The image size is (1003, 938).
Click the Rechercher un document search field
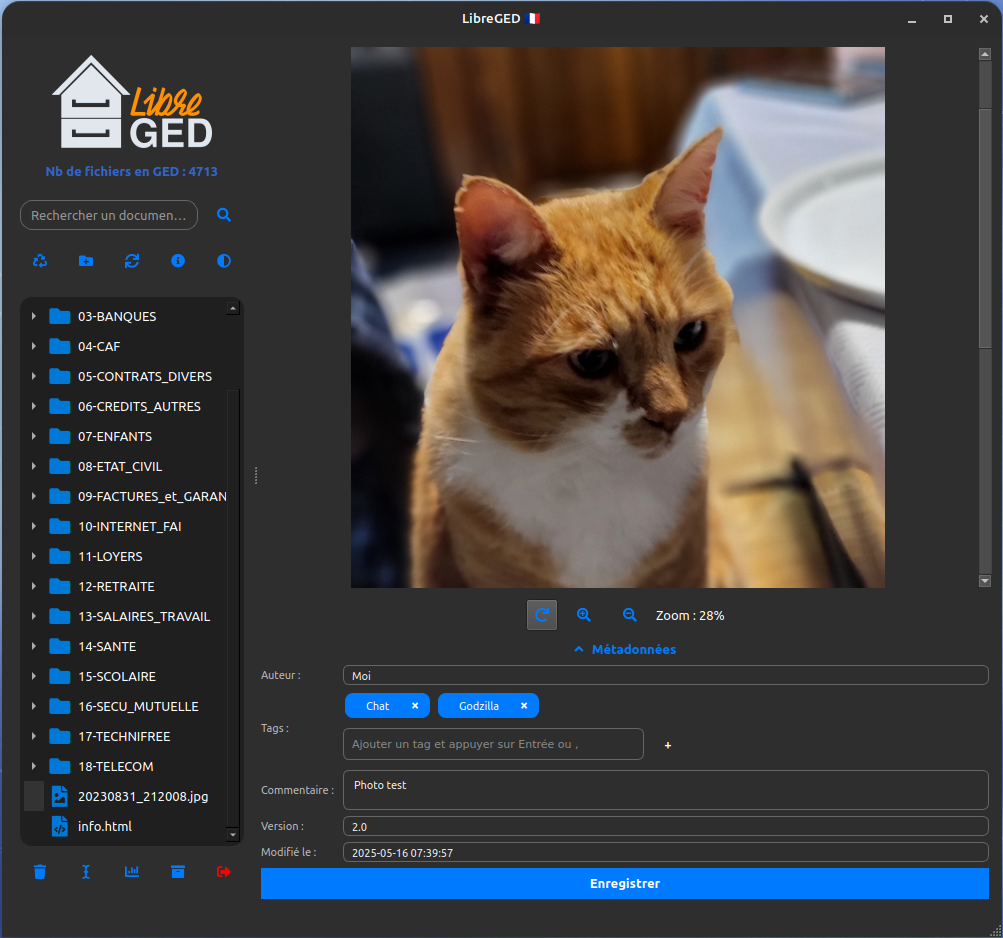point(109,215)
